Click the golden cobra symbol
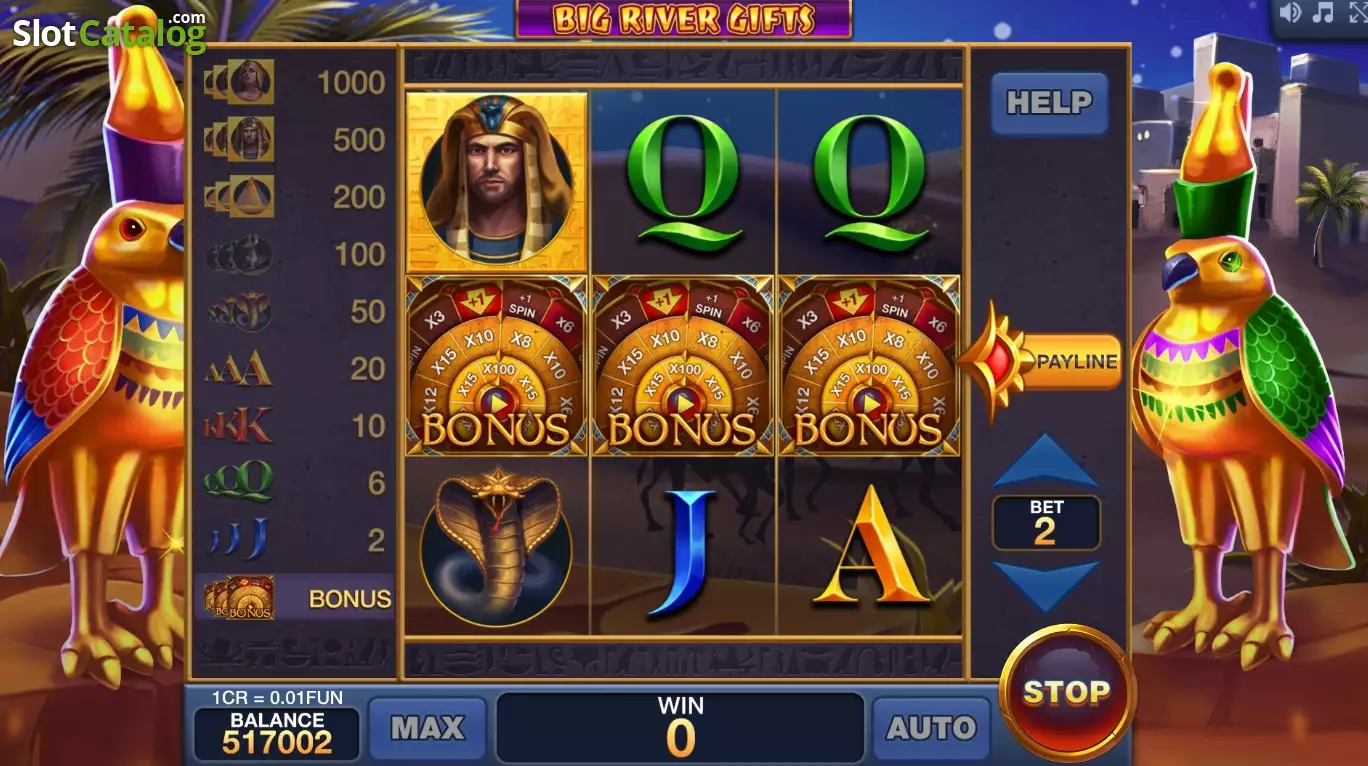The image size is (1368, 766). tap(497, 547)
